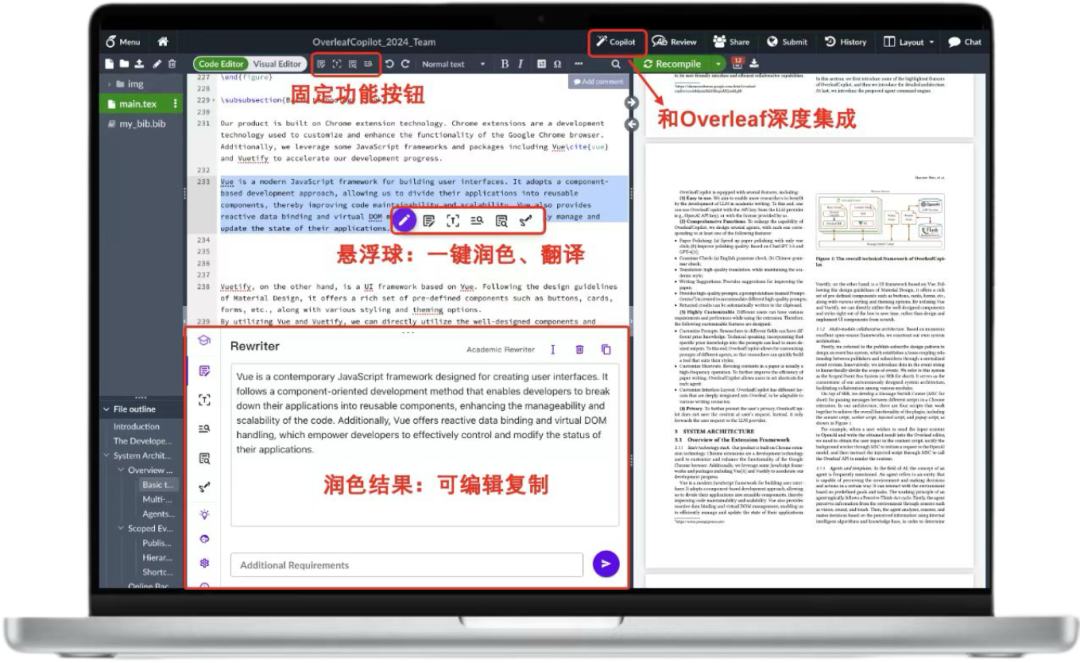This screenshot has width=1080, height=663.
Task: Open the Copilot panel from top bar
Action: pyautogui.click(x=616, y=42)
